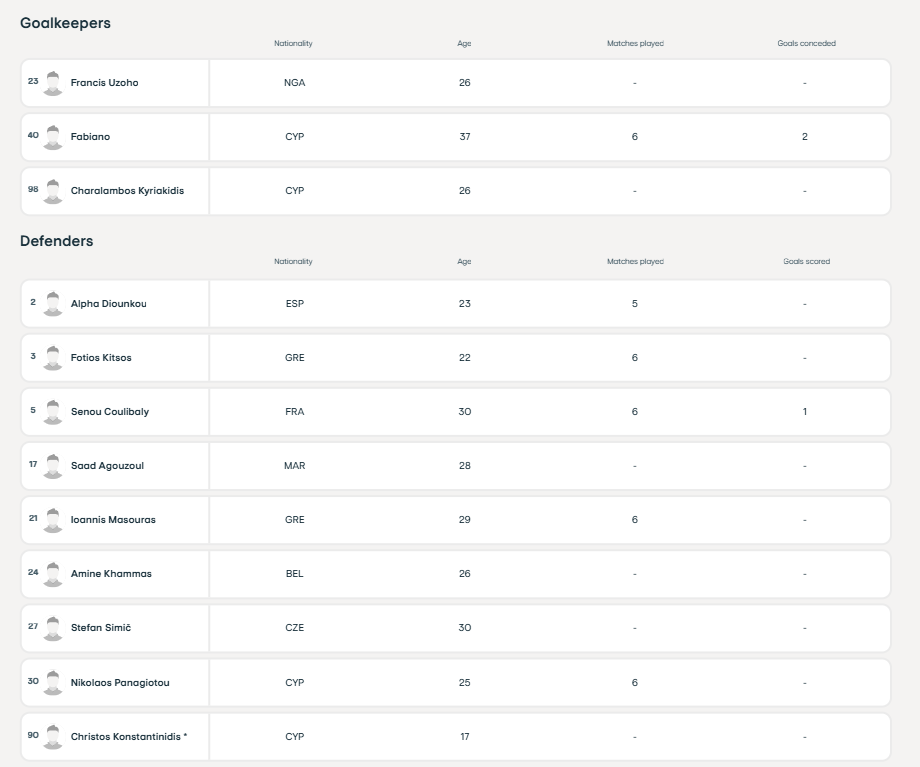Click Ioannis Masouras's avatar icon
Viewport: 920px width, 767px height.
(53, 520)
